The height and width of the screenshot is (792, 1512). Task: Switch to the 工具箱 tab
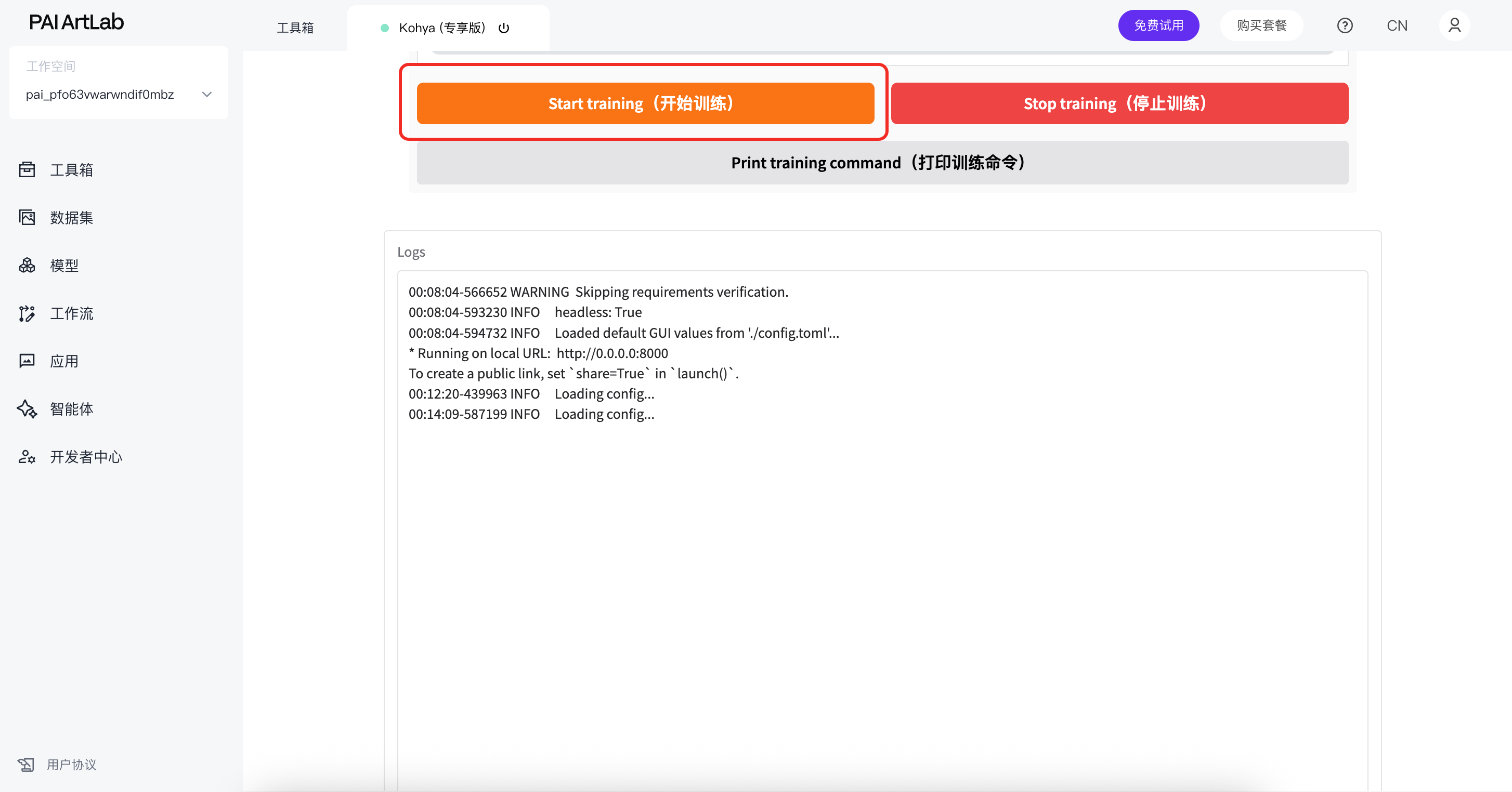[295, 28]
